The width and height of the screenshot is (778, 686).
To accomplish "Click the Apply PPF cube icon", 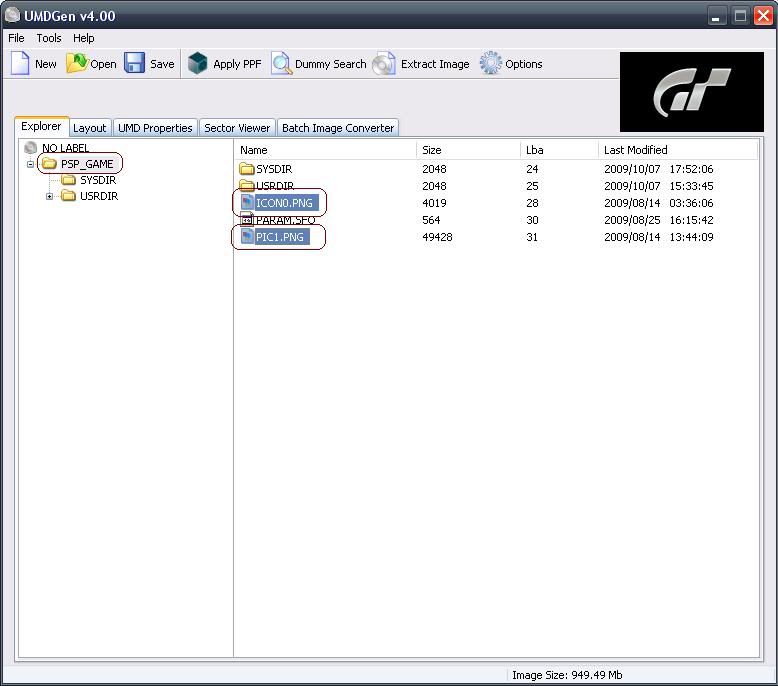I will [197, 63].
